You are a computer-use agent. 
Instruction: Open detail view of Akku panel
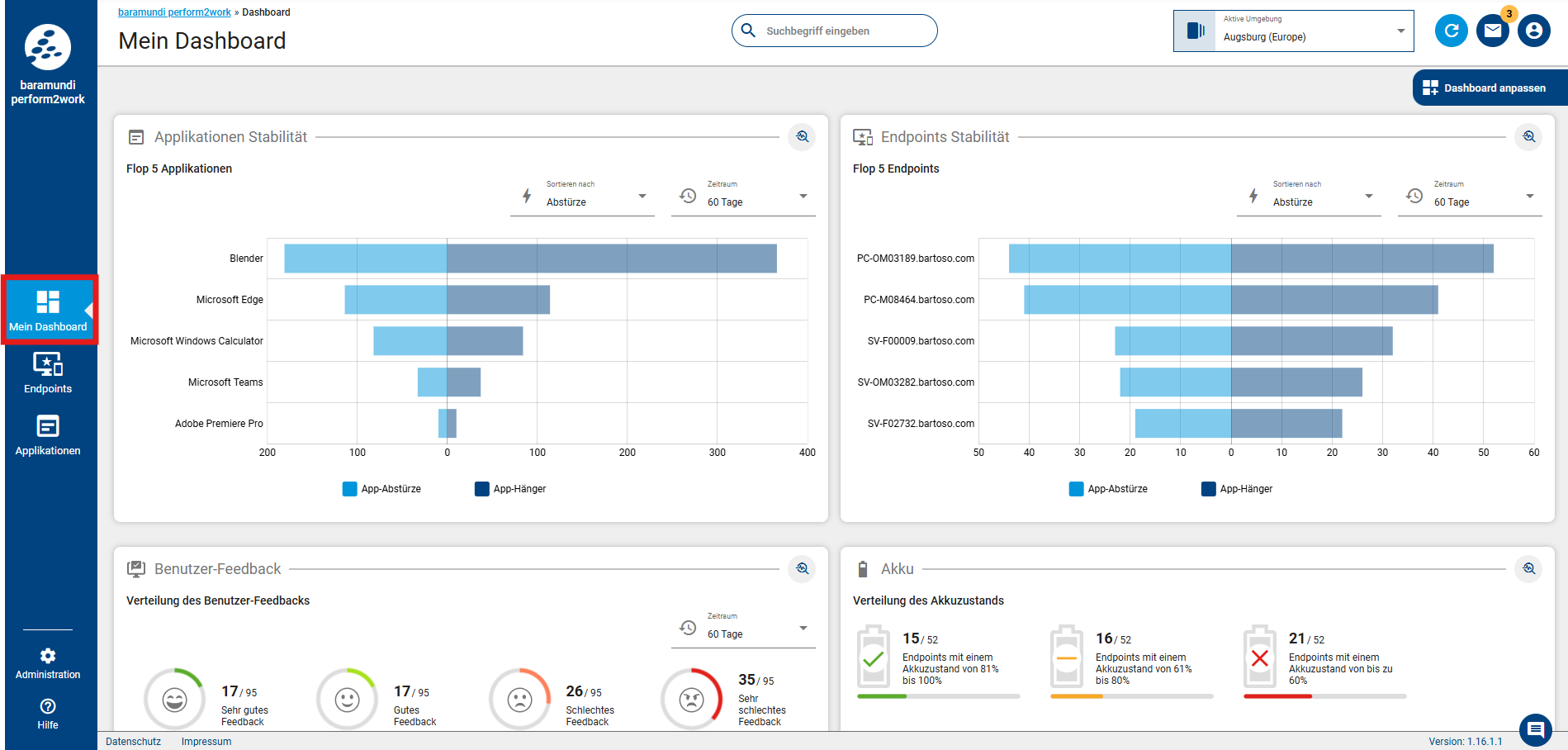click(1528, 569)
